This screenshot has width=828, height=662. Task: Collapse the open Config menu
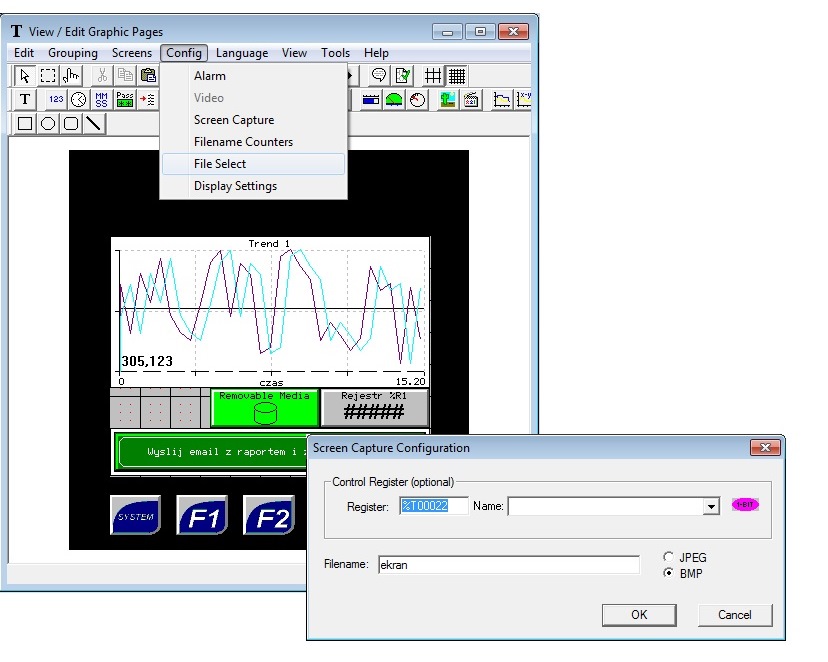tap(184, 53)
